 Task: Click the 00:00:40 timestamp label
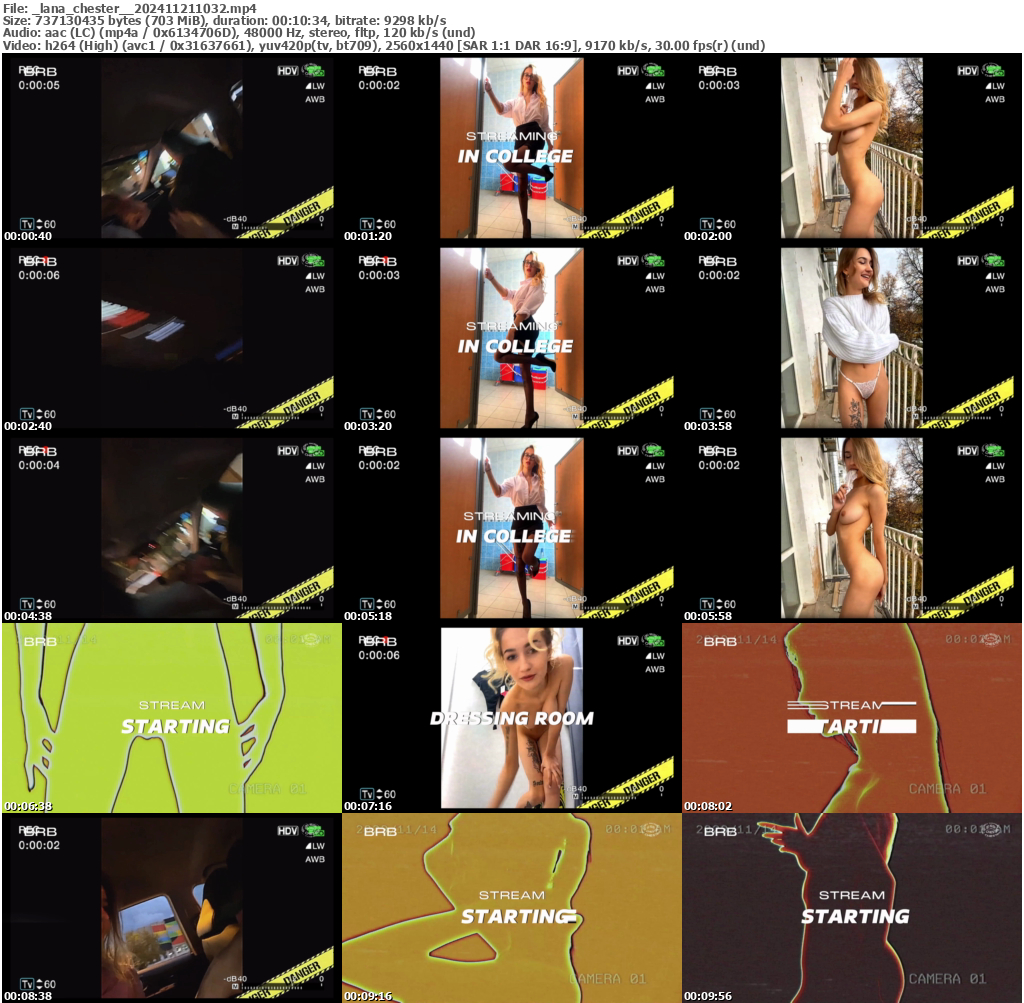click(x=28, y=237)
